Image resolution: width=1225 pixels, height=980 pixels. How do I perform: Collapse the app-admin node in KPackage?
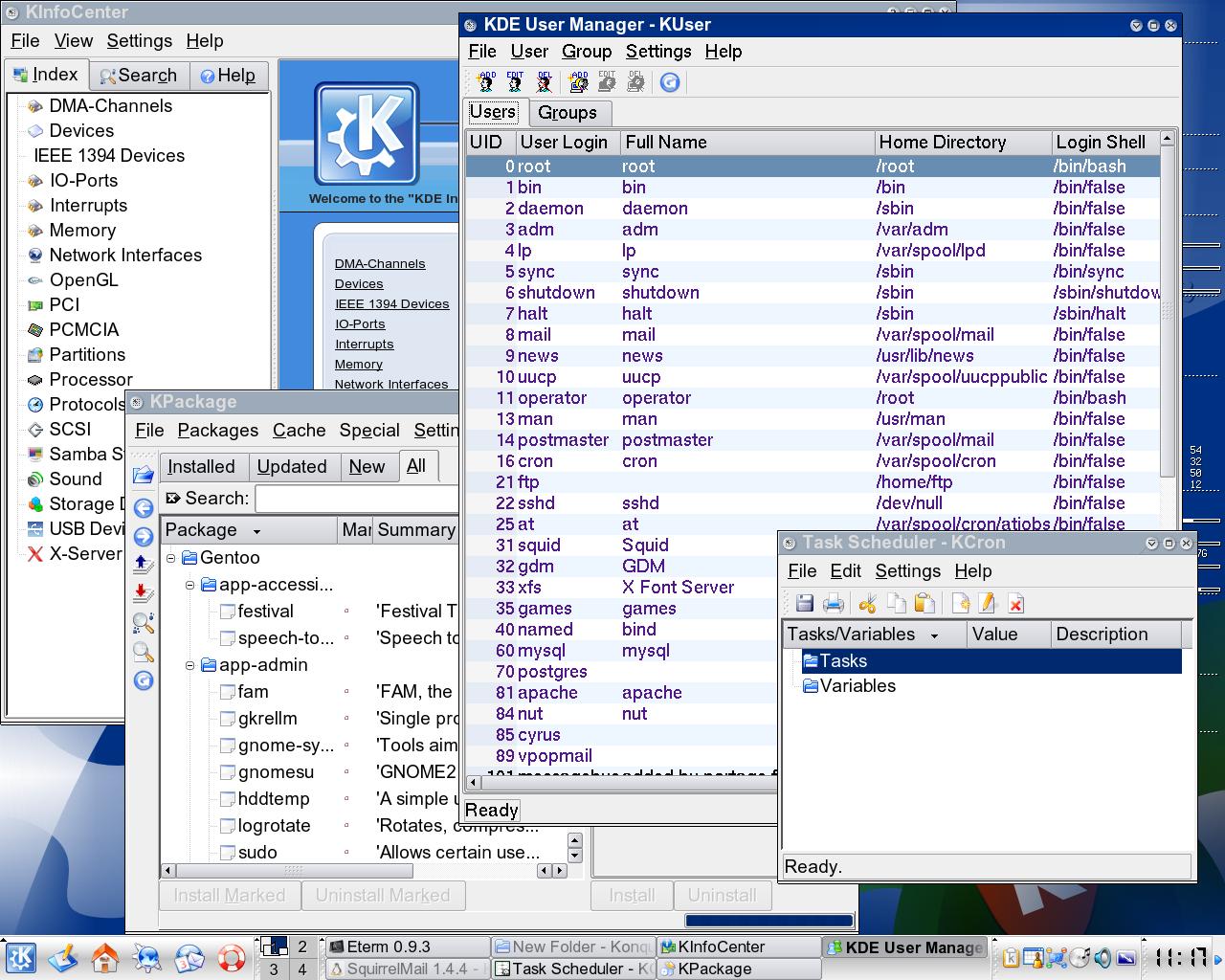[x=189, y=664]
